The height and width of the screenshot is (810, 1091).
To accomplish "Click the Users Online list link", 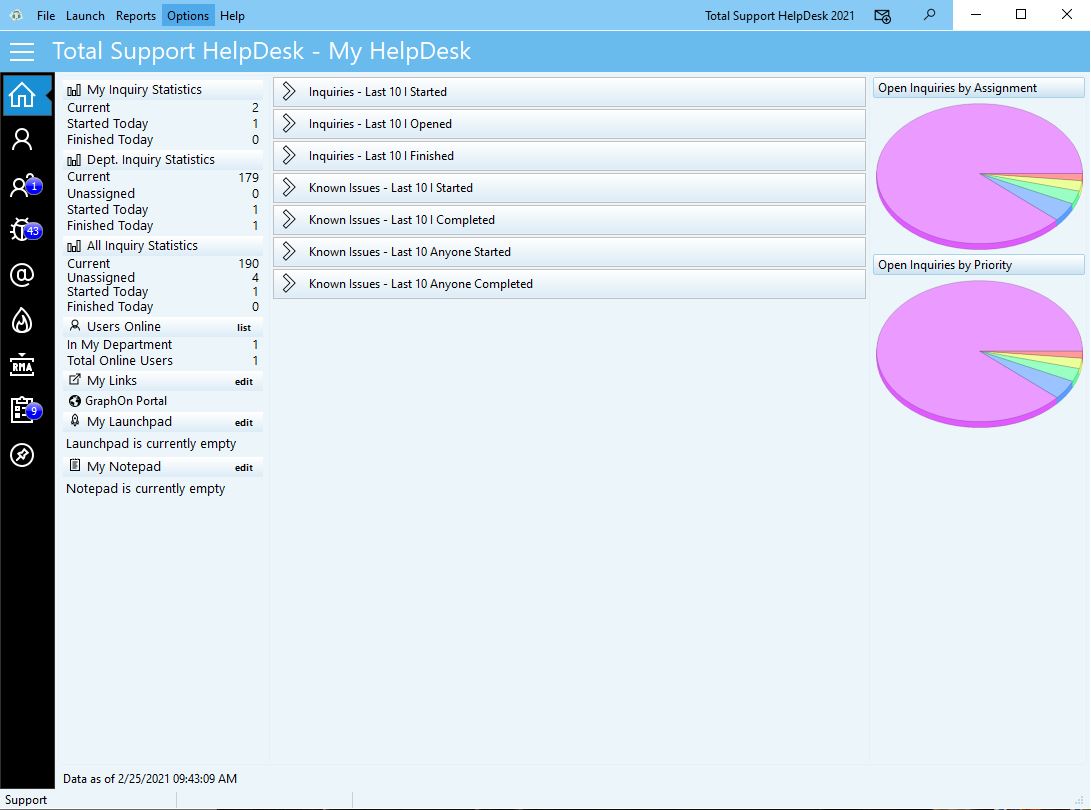I will [x=244, y=327].
